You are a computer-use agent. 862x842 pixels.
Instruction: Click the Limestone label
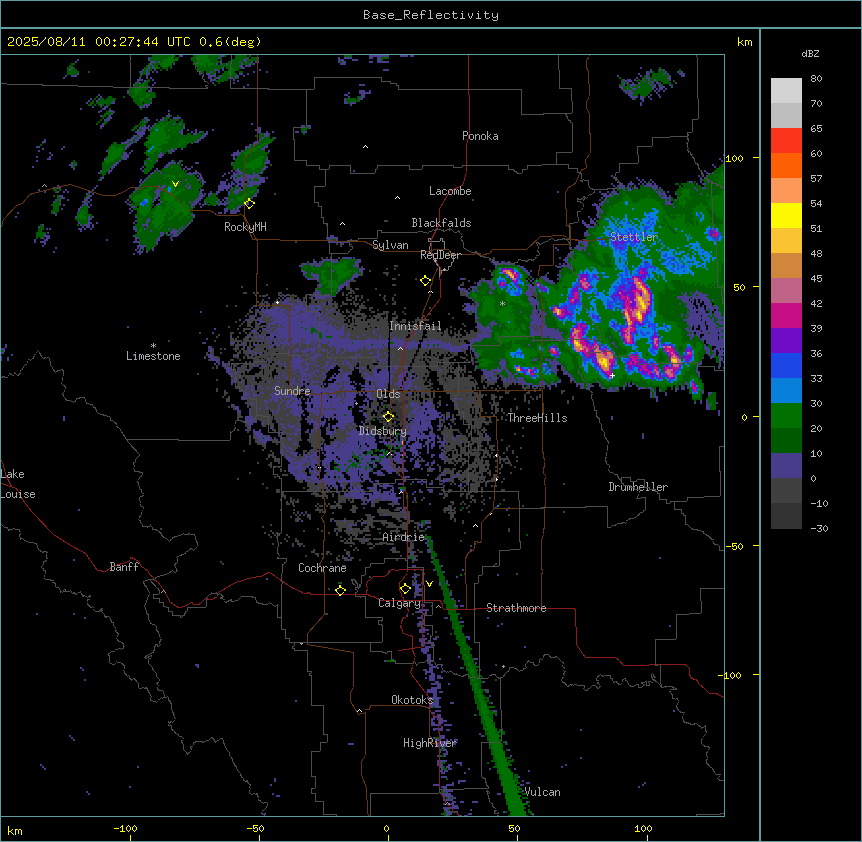point(153,356)
